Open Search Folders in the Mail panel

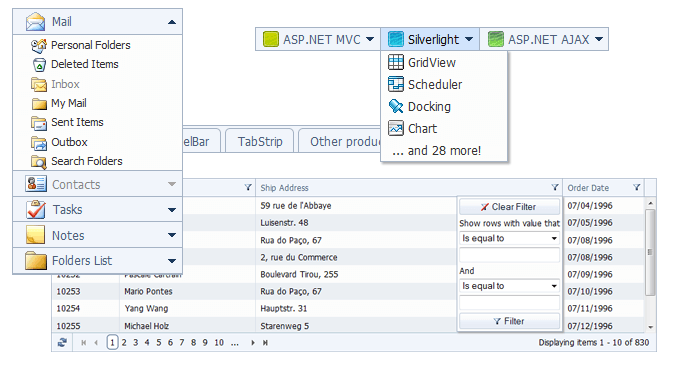87,161
